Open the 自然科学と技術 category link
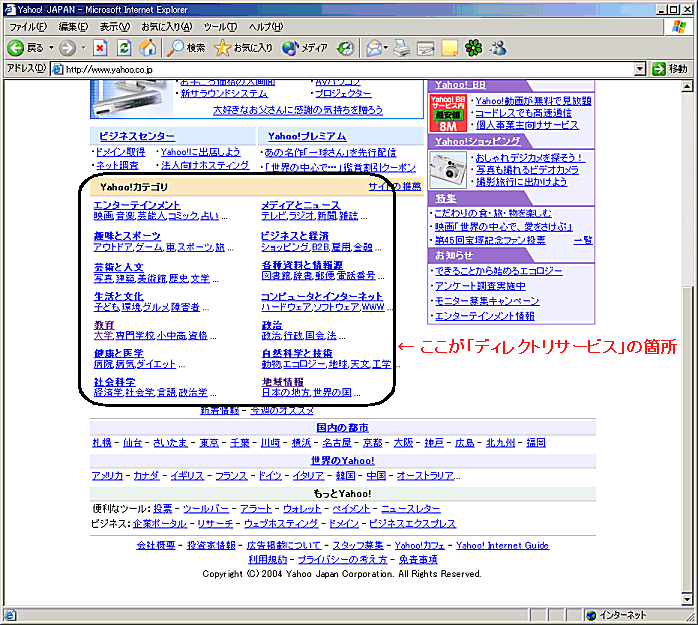 click(297, 353)
